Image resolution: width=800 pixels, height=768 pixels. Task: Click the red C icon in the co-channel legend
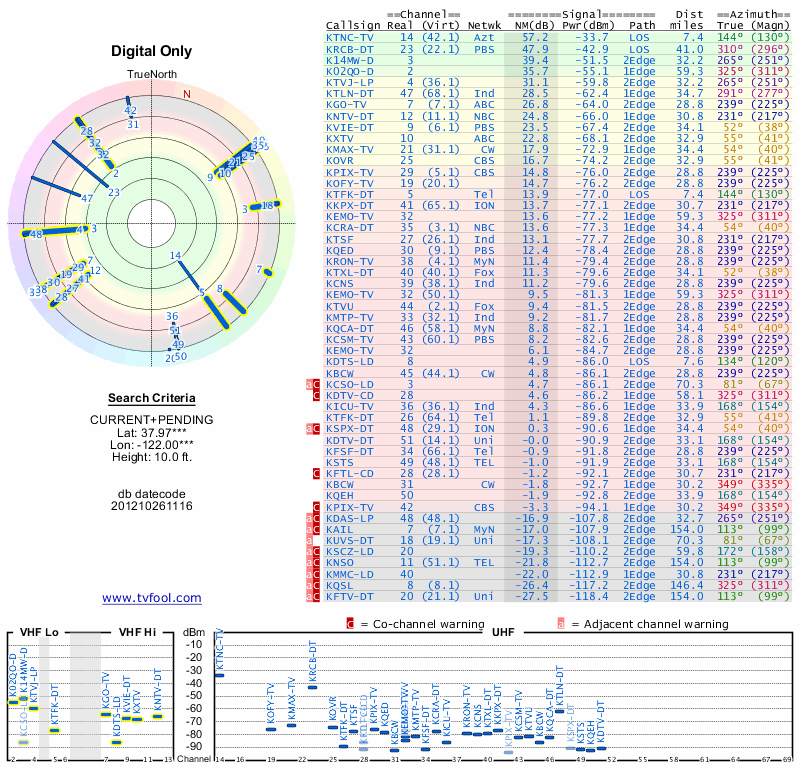click(350, 624)
